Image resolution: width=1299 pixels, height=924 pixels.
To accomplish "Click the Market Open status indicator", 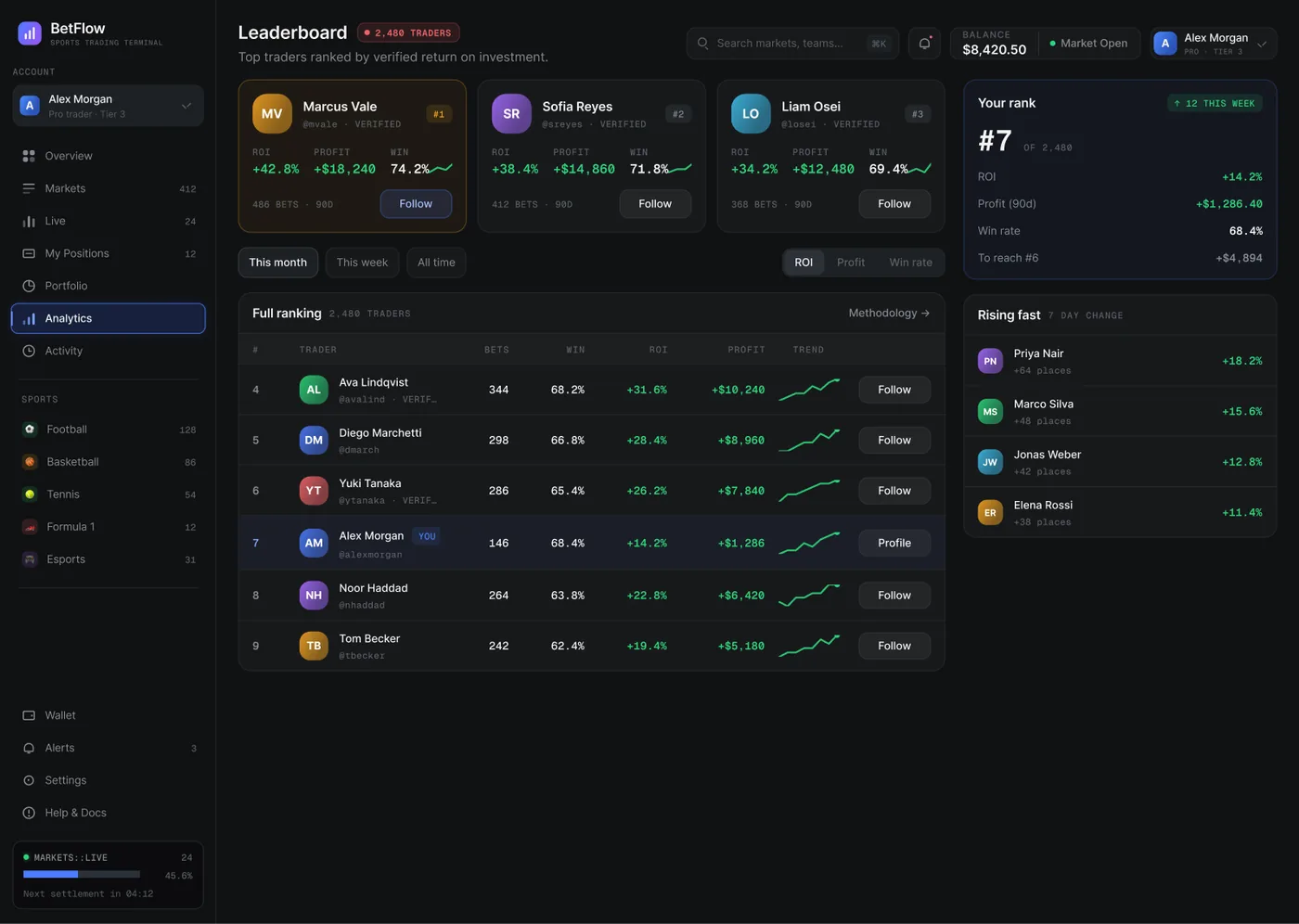I will [x=1088, y=44].
